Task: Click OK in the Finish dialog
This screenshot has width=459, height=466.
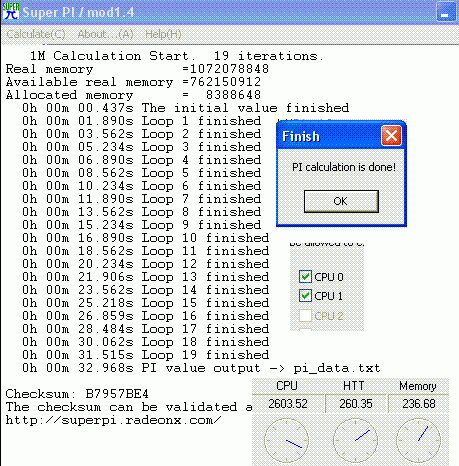Action: click(x=341, y=201)
